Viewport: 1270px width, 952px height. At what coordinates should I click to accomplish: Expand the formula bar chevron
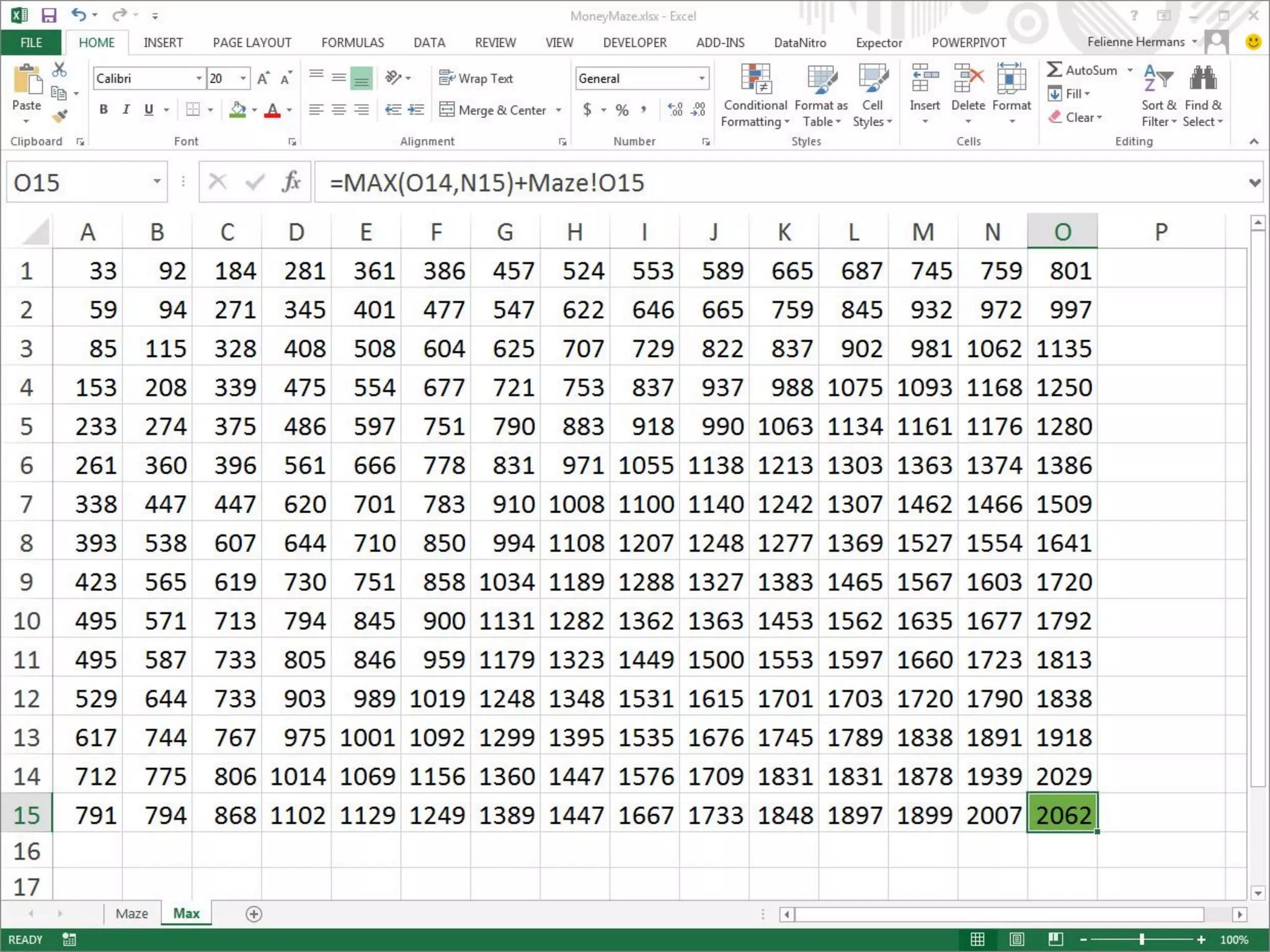1254,183
